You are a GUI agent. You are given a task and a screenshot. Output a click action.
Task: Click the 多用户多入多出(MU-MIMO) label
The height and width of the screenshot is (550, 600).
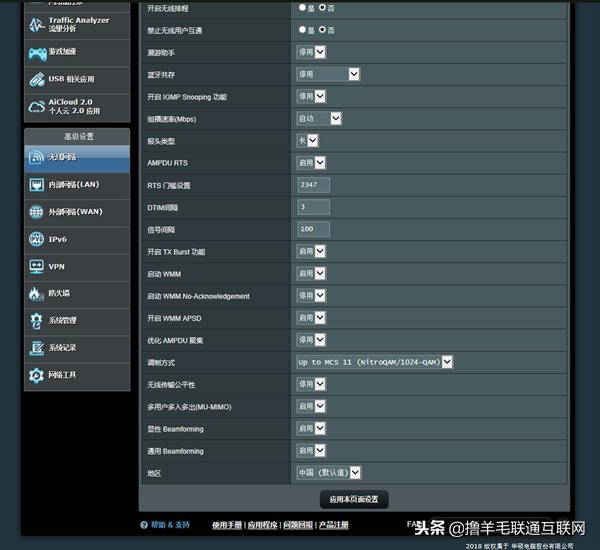[x=189, y=407]
